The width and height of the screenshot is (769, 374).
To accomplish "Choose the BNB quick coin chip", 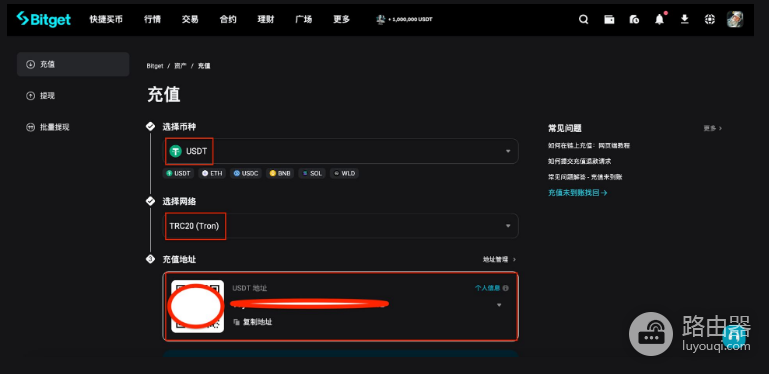I will (280, 173).
